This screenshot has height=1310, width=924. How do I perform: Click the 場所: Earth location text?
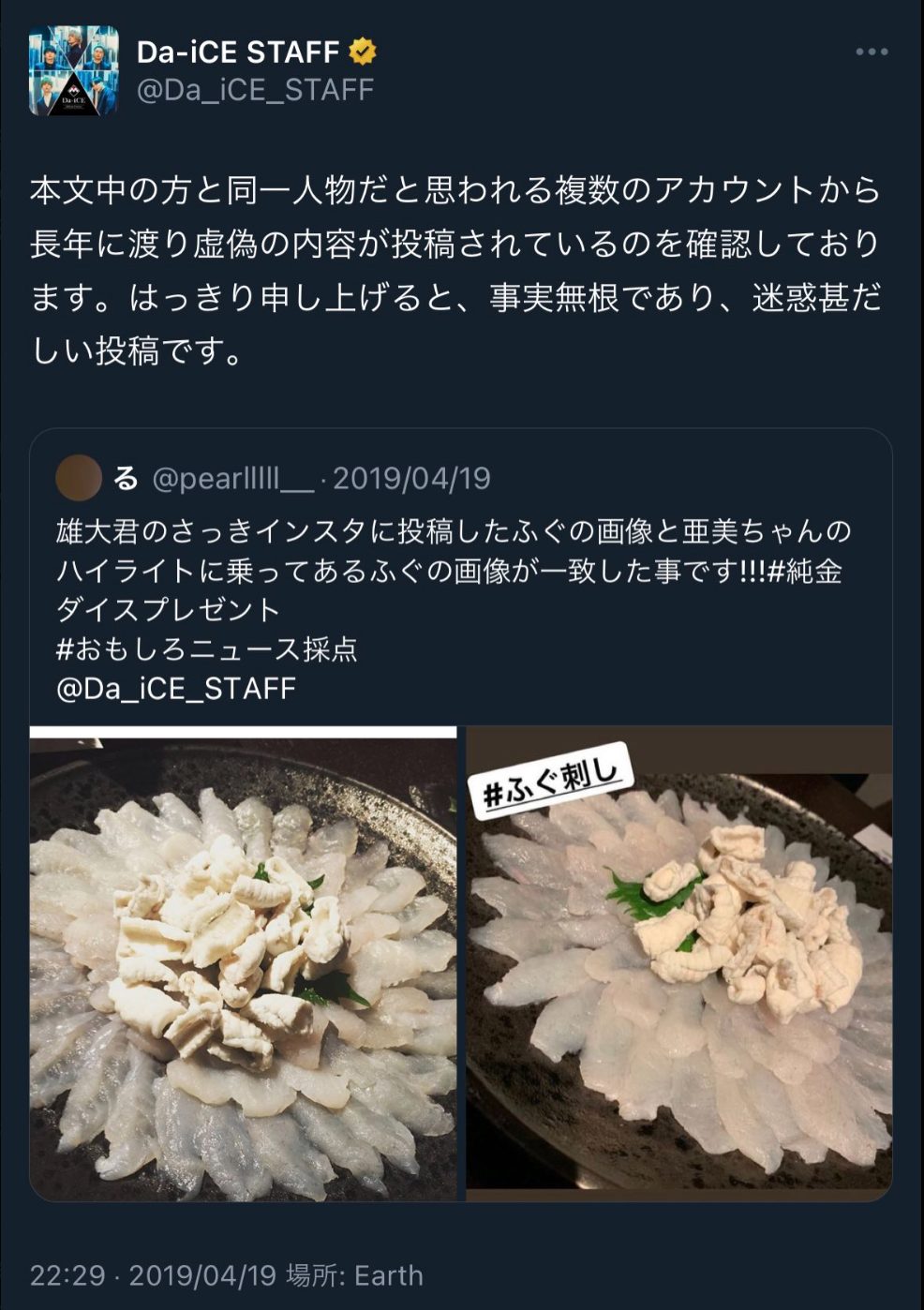[355, 1275]
